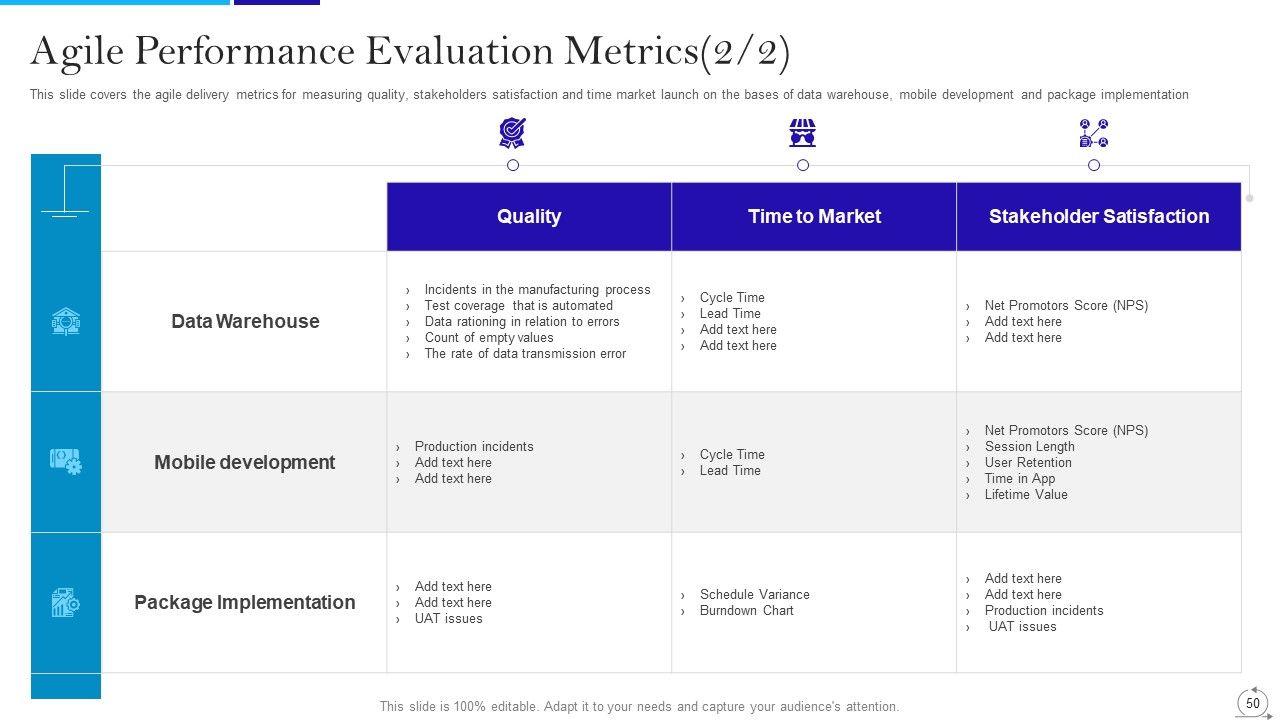Viewport: 1280px width, 720px height.
Task: Click the Net Promotors Score bullet in Data Warehouse row
Action: 1066,305
